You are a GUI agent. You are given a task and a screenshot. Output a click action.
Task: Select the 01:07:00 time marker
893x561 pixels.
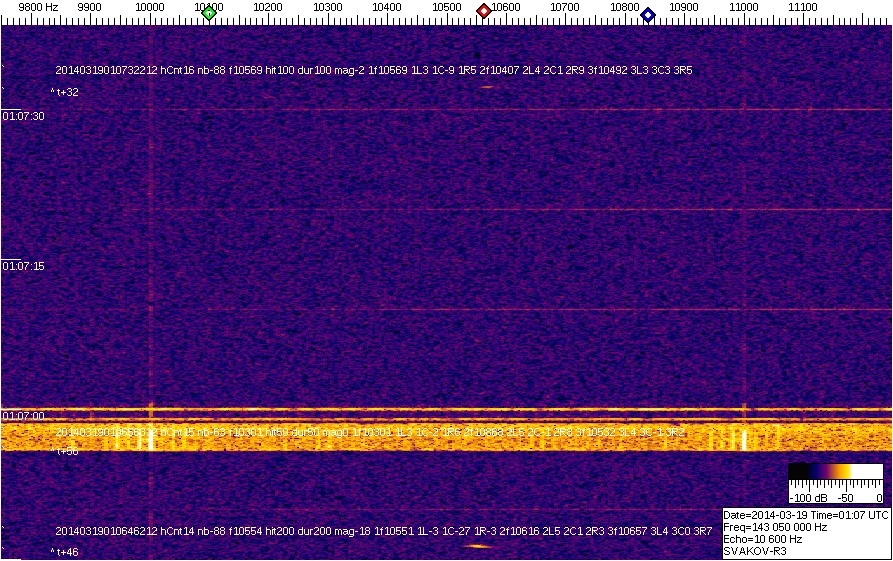[x=24, y=415]
